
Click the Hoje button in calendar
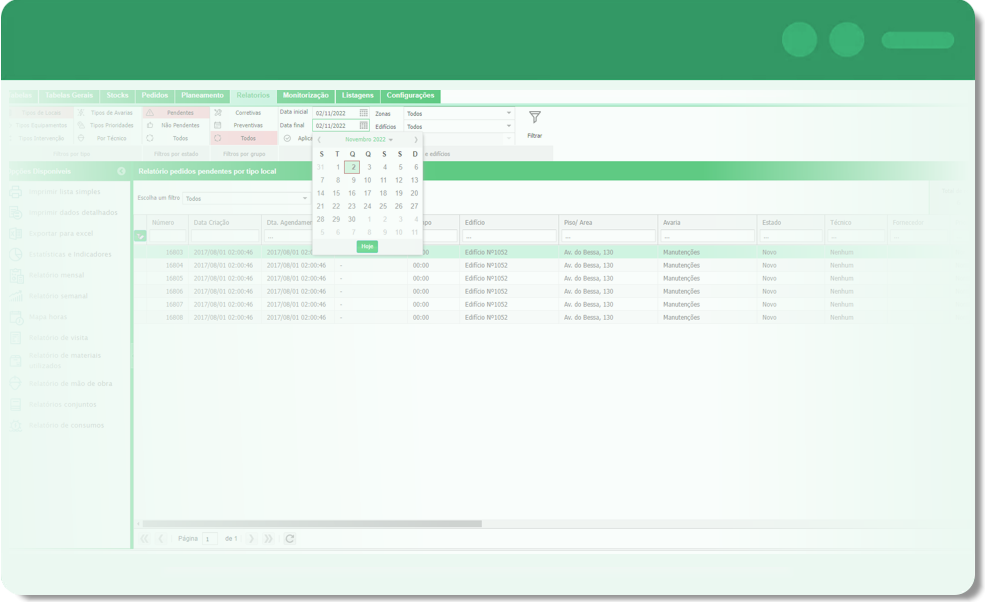367,246
